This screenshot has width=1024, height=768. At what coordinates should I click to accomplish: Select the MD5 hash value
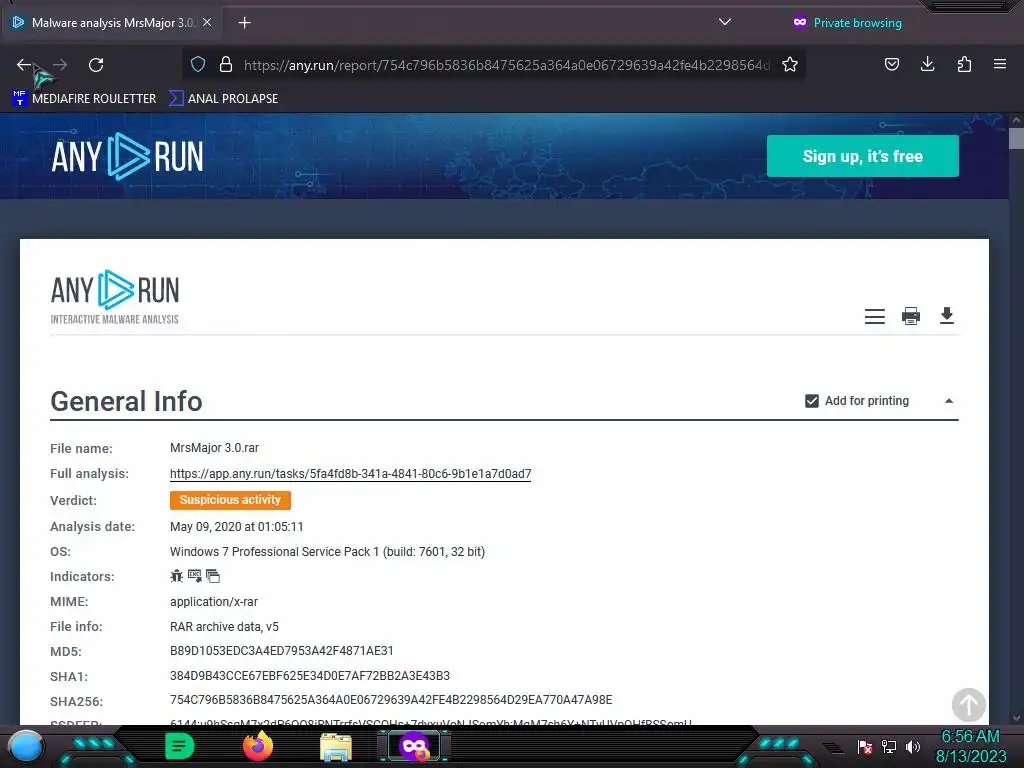(x=281, y=651)
